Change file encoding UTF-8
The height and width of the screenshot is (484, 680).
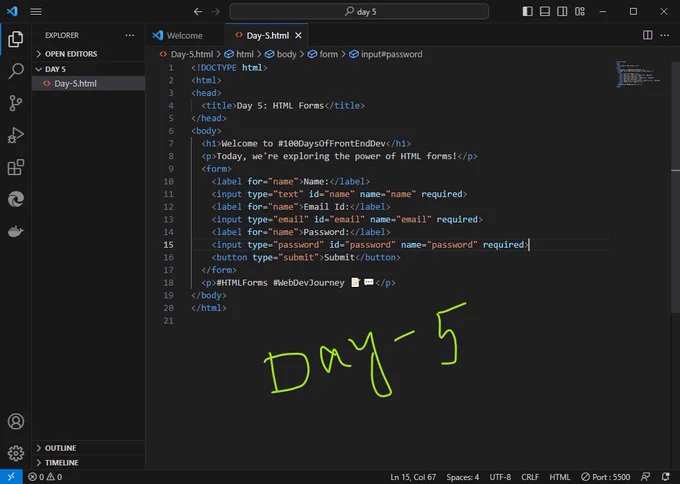500,477
